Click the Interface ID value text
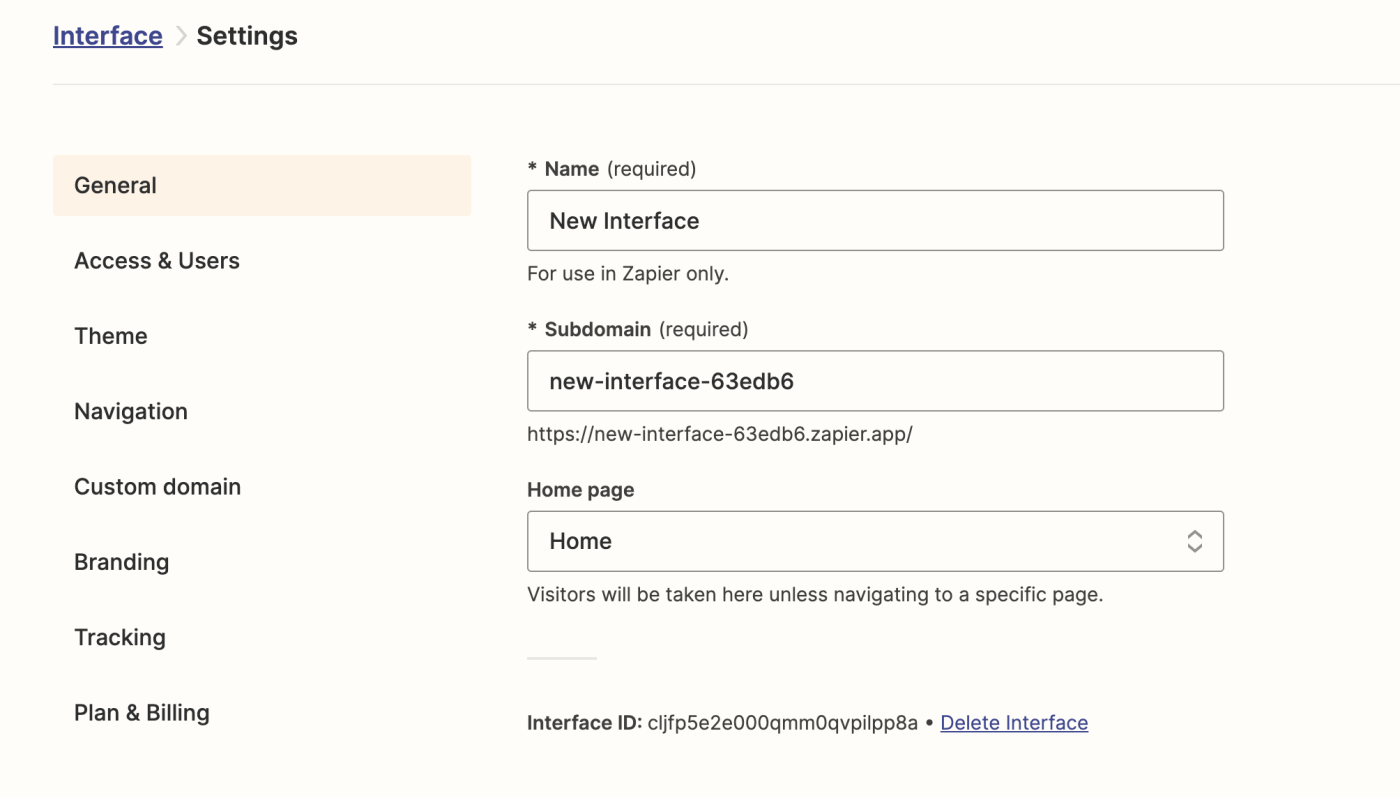Screen dimensions: 1400x798 pyautogui.click(x=783, y=723)
